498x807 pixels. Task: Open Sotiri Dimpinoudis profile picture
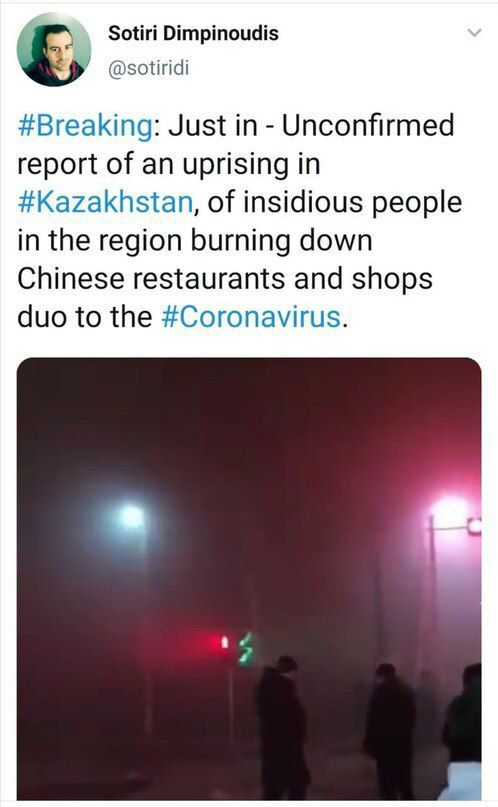coord(54,49)
